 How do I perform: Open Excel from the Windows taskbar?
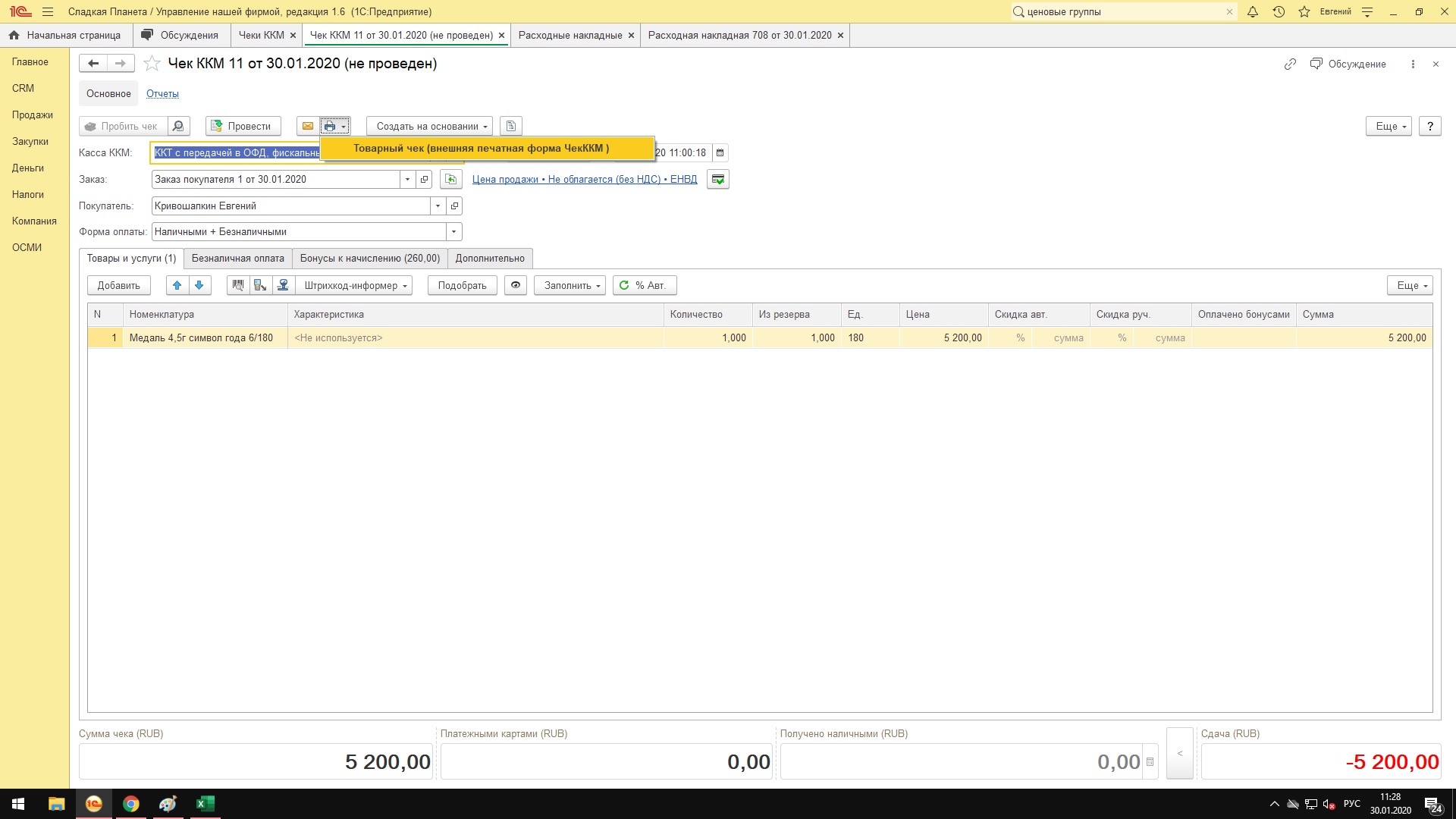(x=205, y=804)
